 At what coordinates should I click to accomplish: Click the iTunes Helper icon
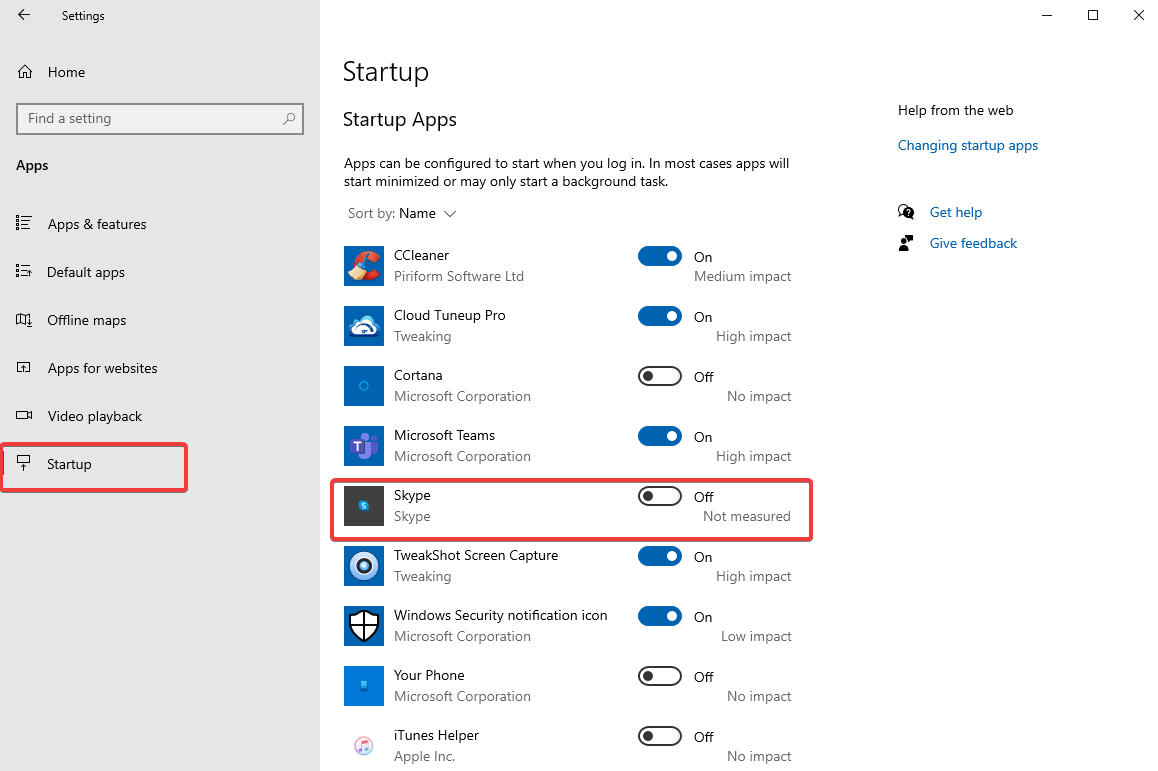(363, 746)
